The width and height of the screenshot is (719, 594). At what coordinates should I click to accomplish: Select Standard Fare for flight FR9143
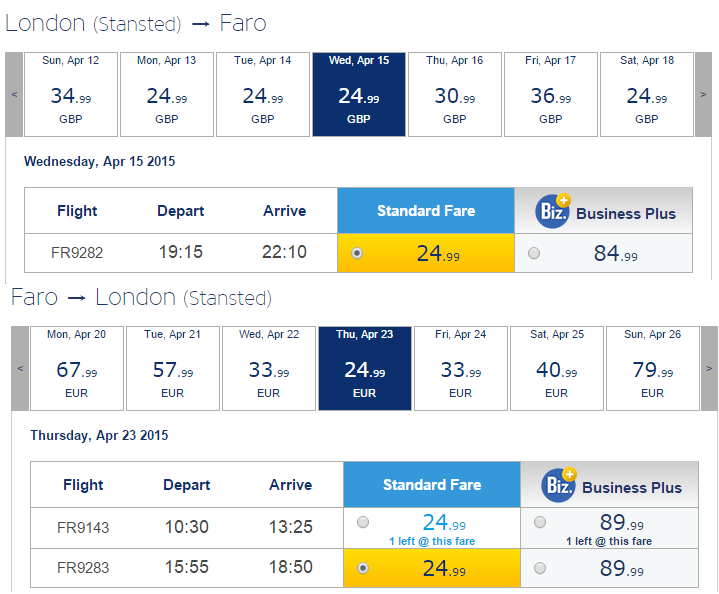[x=363, y=522]
